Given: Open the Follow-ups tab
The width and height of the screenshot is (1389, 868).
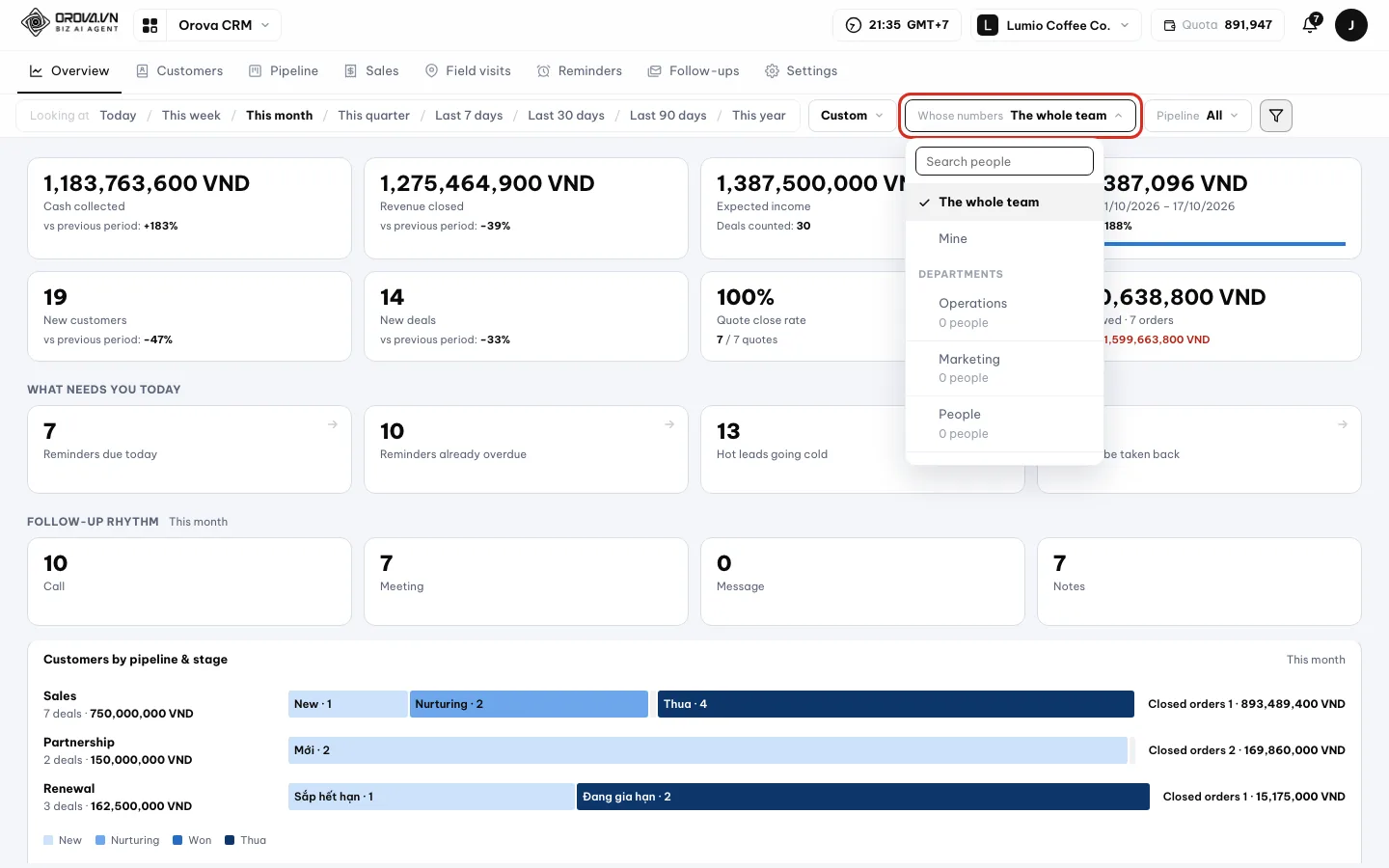Looking at the screenshot, I should coord(694,71).
